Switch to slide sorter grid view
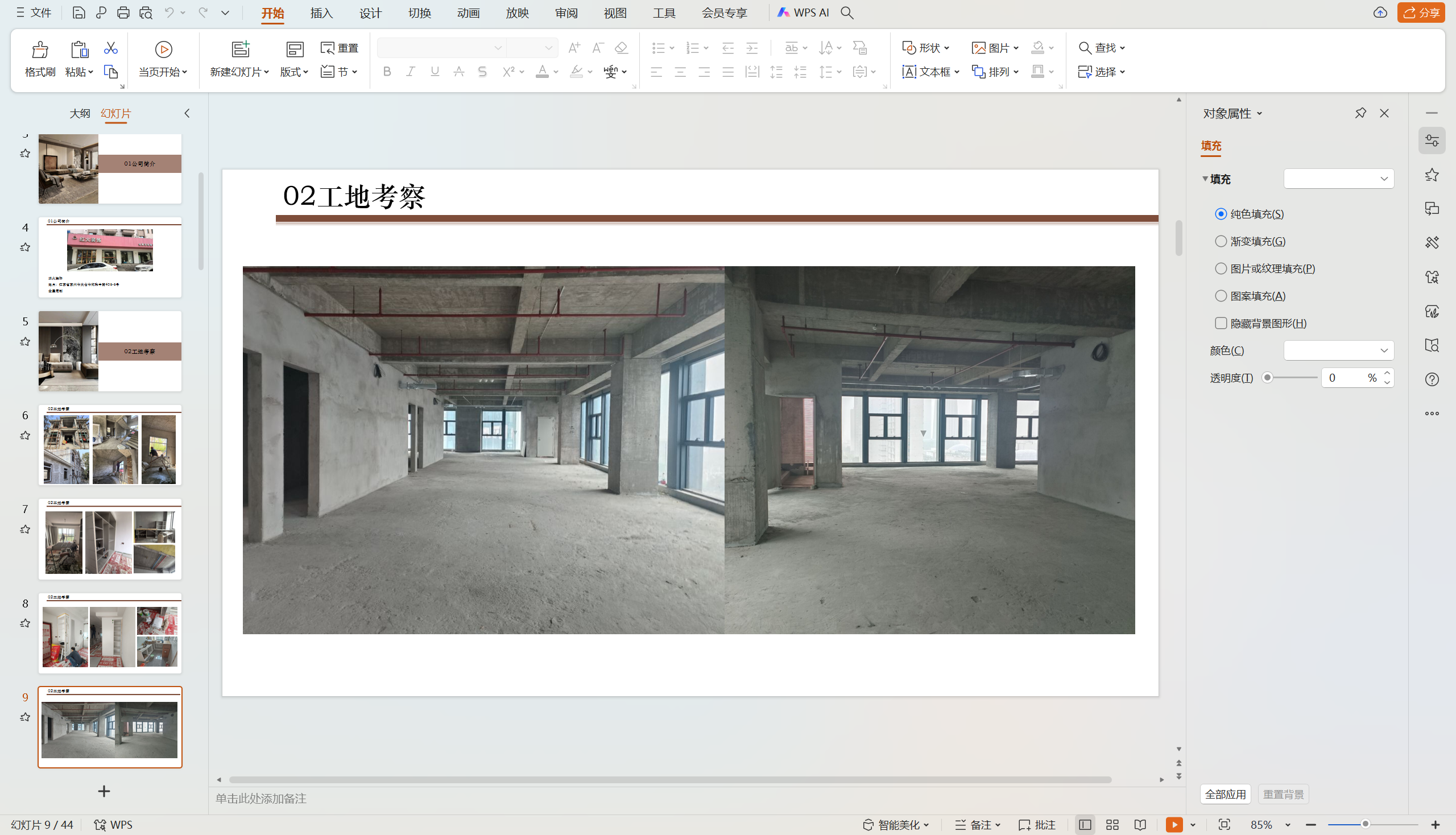This screenshot has height=835, width=1456. click(1112, 825)
